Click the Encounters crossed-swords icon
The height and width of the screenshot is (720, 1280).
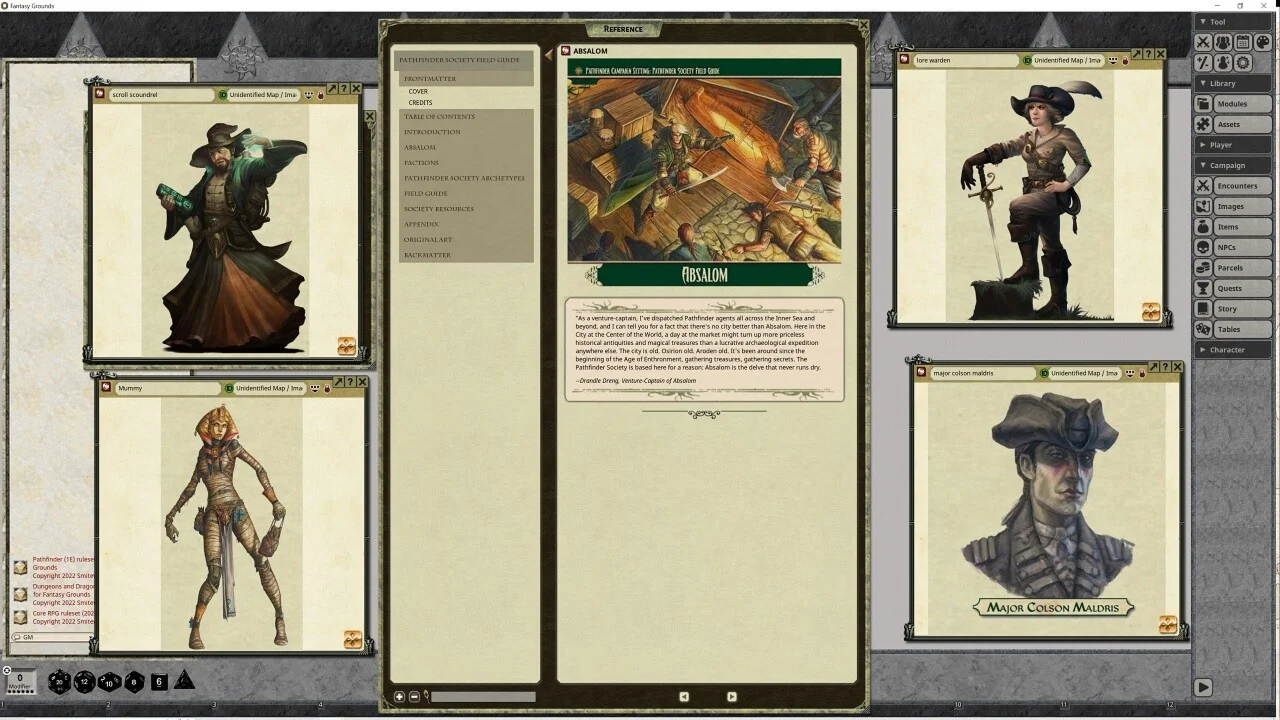coord(1204,186)
